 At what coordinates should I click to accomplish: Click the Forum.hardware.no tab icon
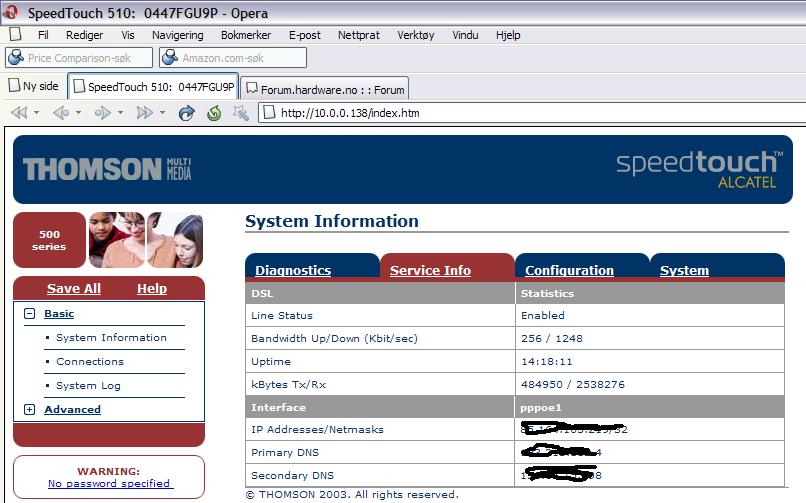click(x=251, y=89)
